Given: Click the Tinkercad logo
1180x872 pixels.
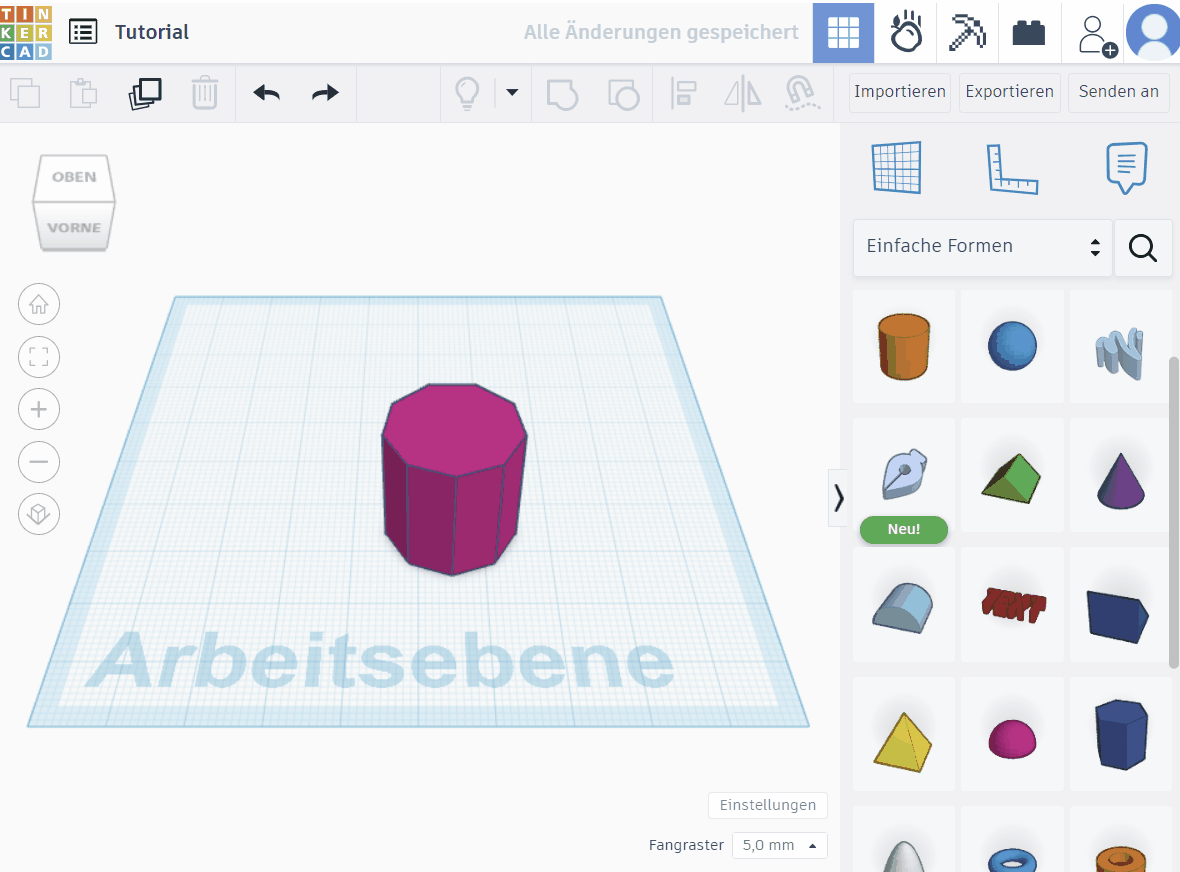Looking at the screenshot, I should point(26,32).
